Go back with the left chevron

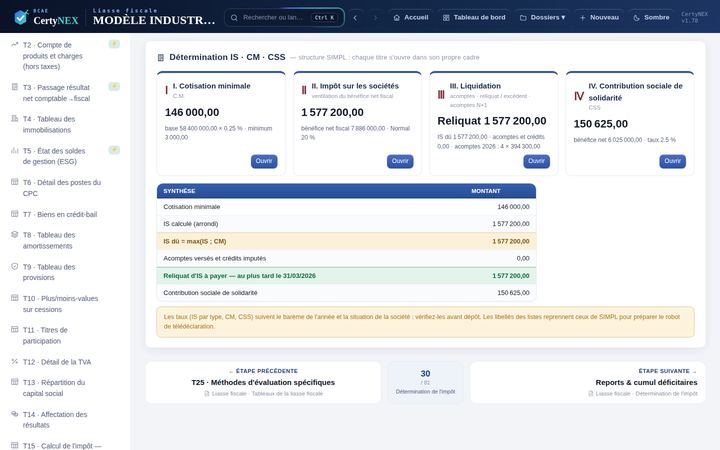(355, 17)
